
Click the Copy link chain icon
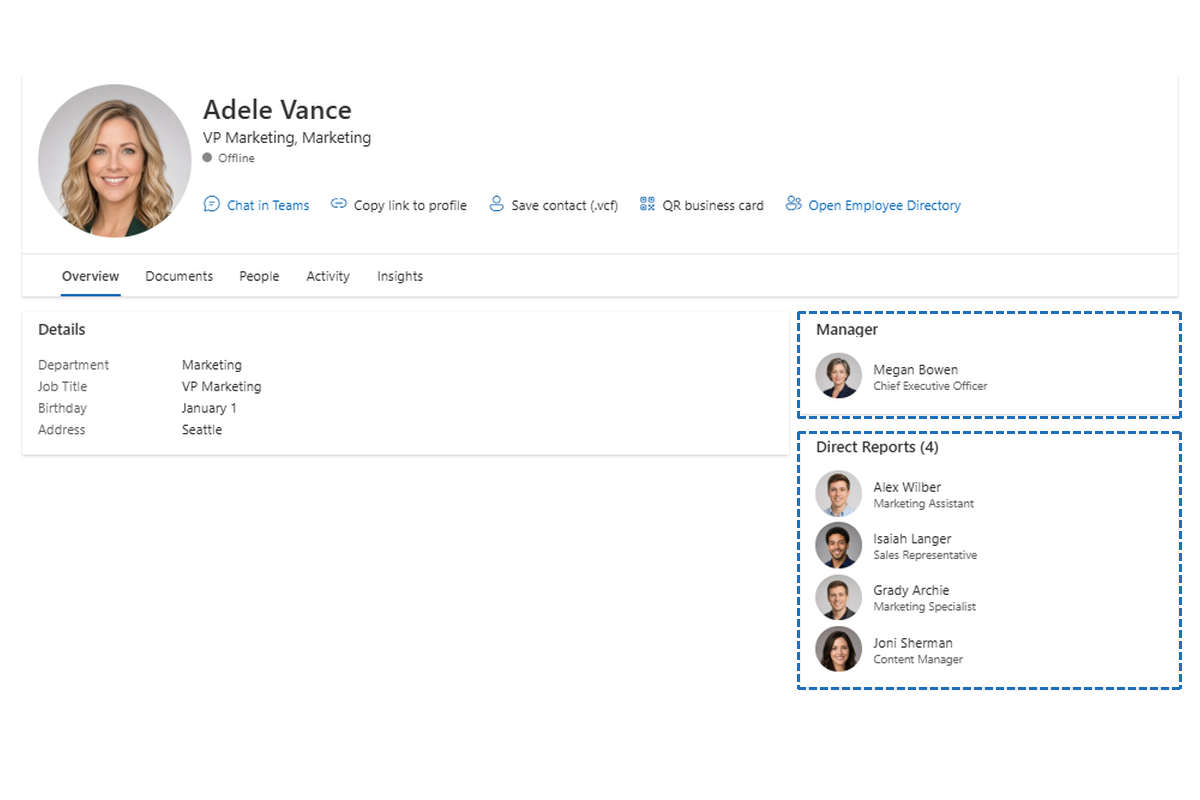(339, 204)
